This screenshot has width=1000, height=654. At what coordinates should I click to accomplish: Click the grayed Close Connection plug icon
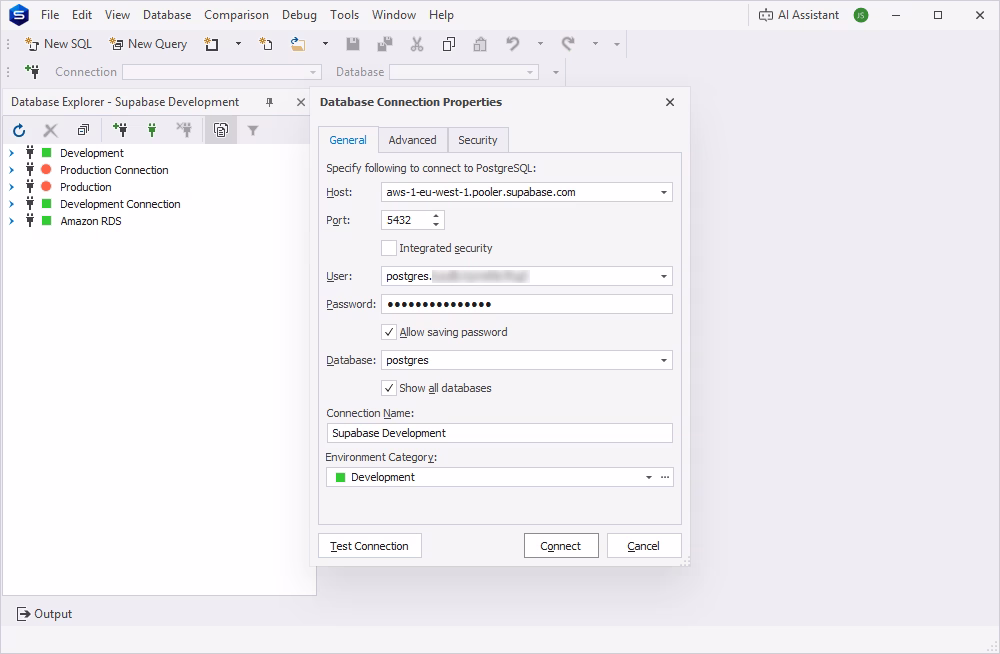point(184,130)
